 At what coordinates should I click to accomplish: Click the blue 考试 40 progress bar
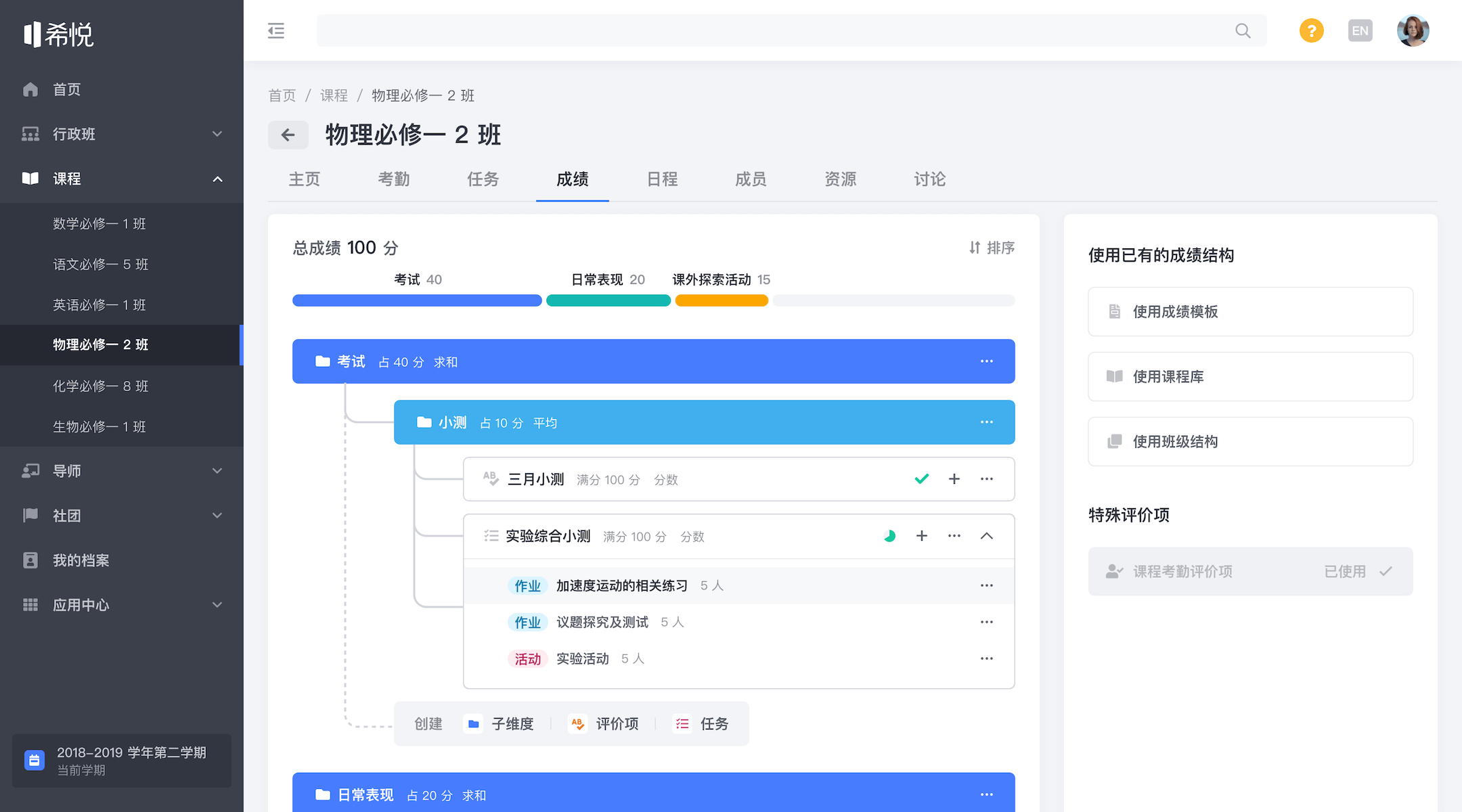(417, 300)
